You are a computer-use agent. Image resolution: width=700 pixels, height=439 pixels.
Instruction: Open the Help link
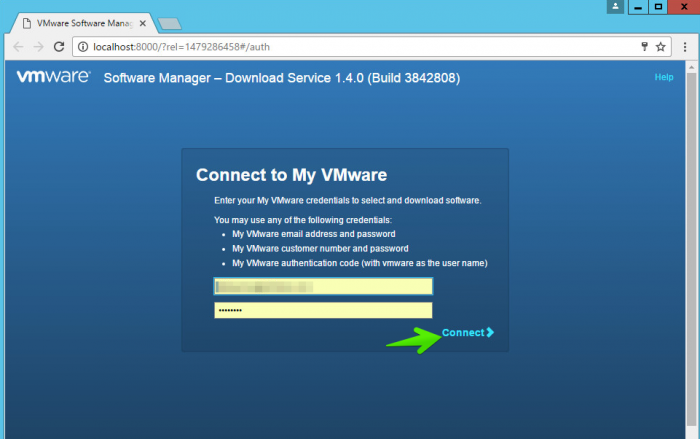click(664, 77)
